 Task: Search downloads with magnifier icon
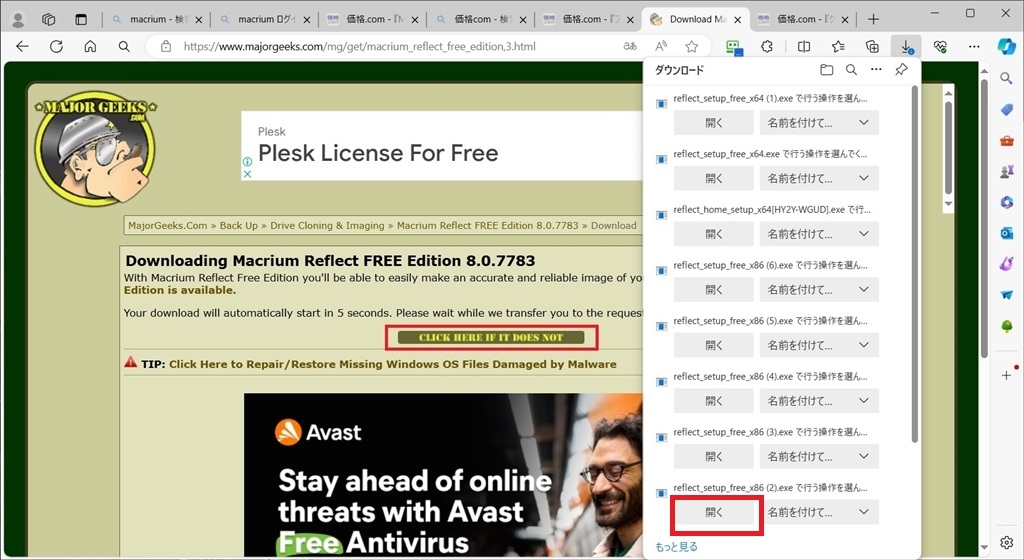tap(851, 70)
